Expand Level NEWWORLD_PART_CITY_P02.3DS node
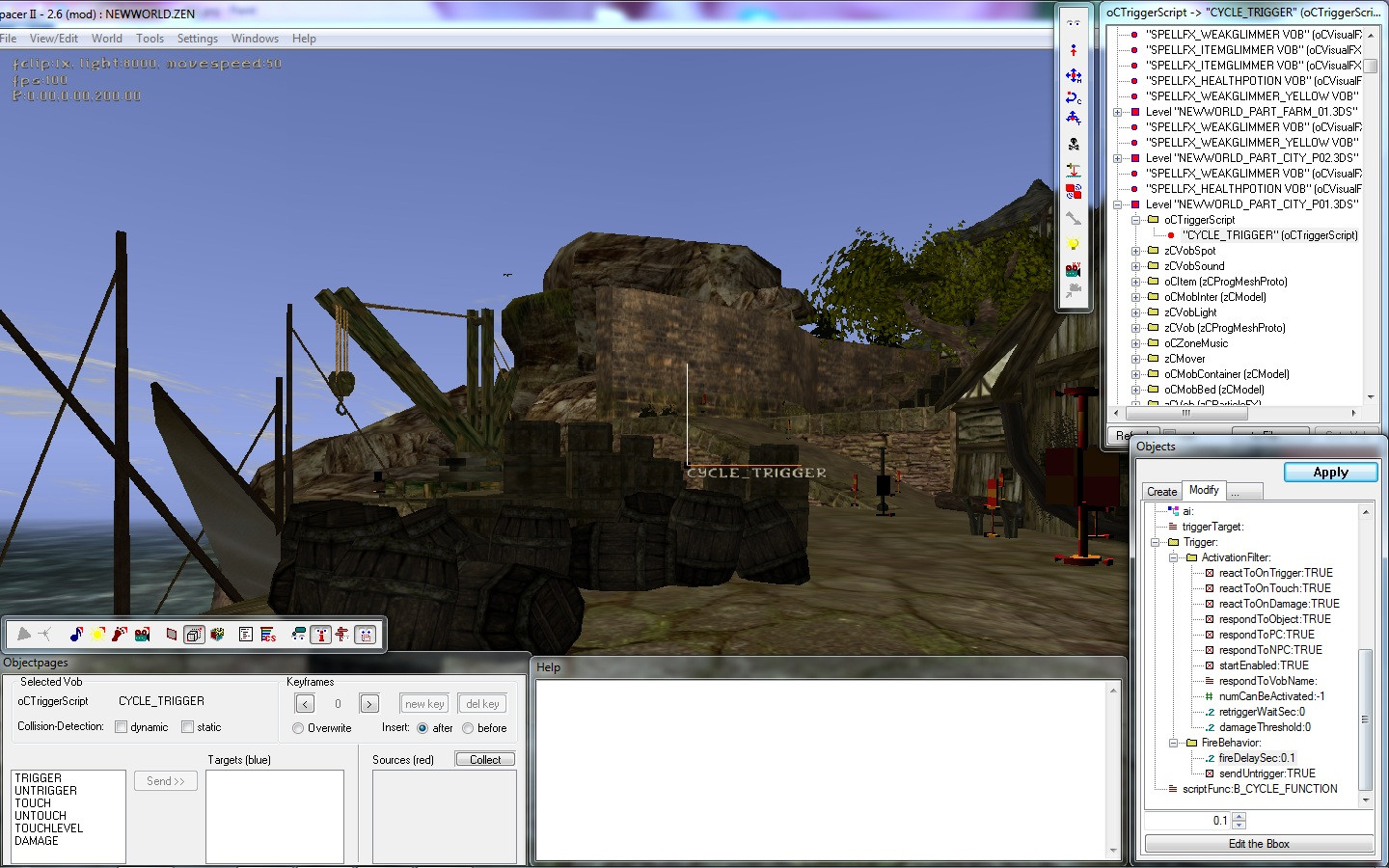Screen dimensions: 1389x868 pos(1117,158)
